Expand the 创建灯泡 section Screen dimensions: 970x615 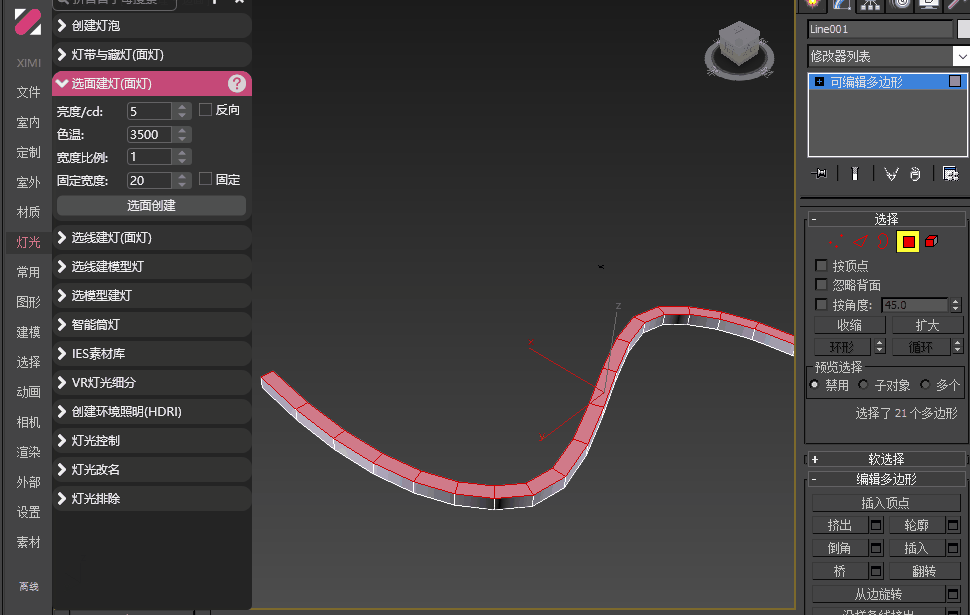152,25
